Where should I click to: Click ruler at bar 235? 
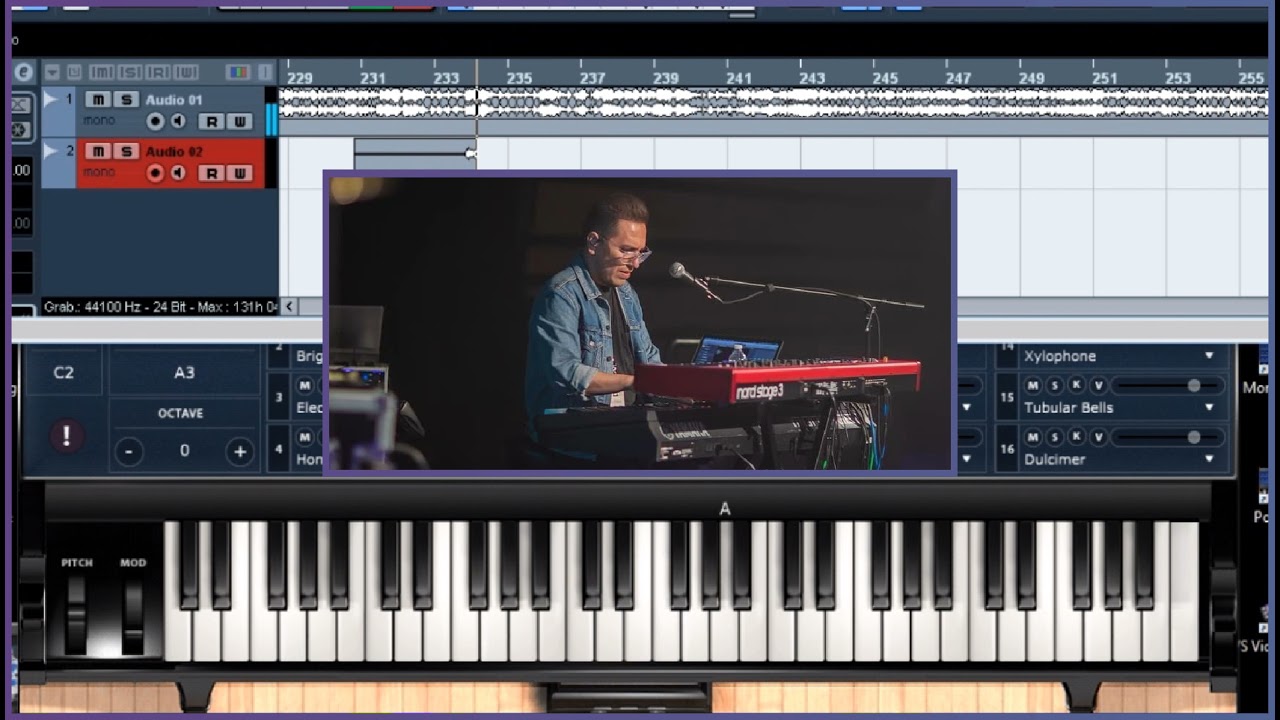(519, 78)
